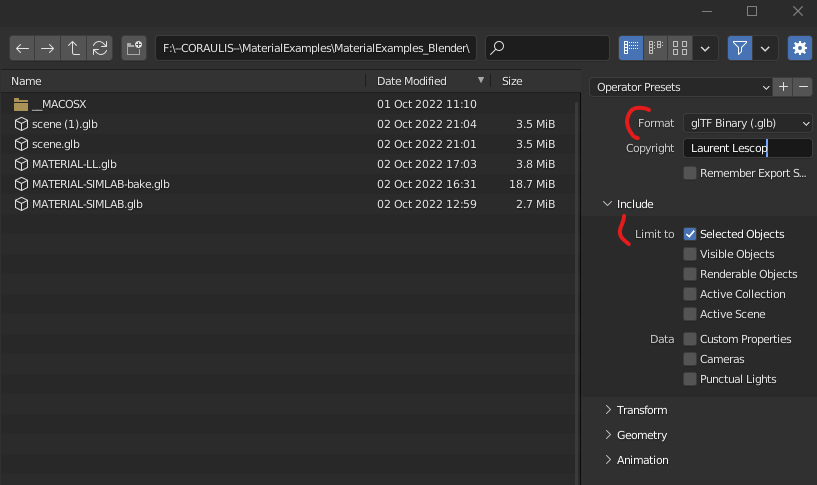Click the cube icon beside MATERIAL-SIMLAB.glb
Screen dimensions: 817x485
coord(21,204)
